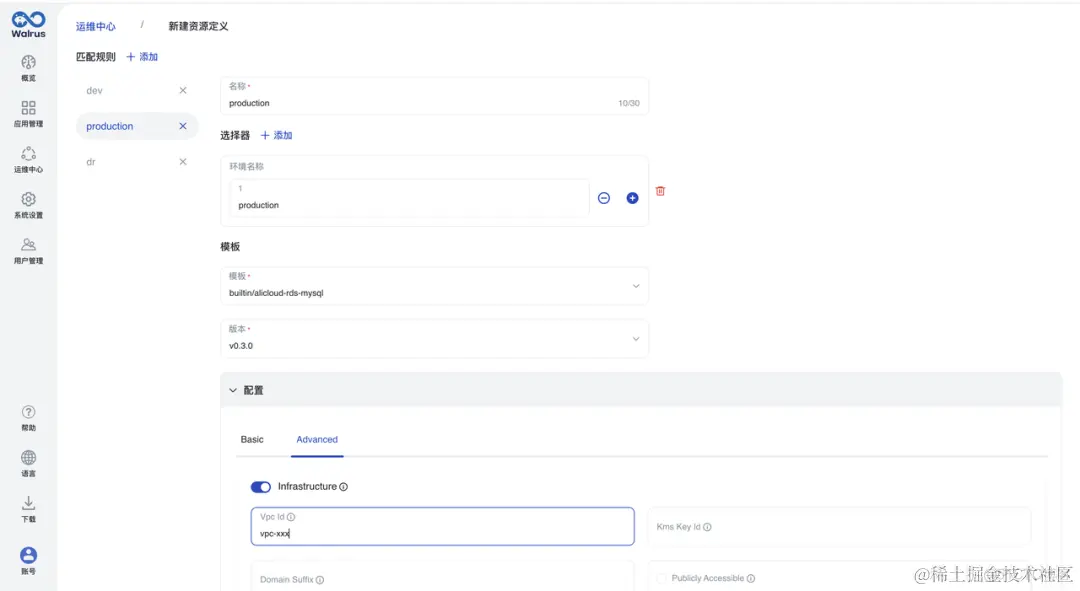
Task: Click the Domain Suffix field
Action: click(442, 577)
